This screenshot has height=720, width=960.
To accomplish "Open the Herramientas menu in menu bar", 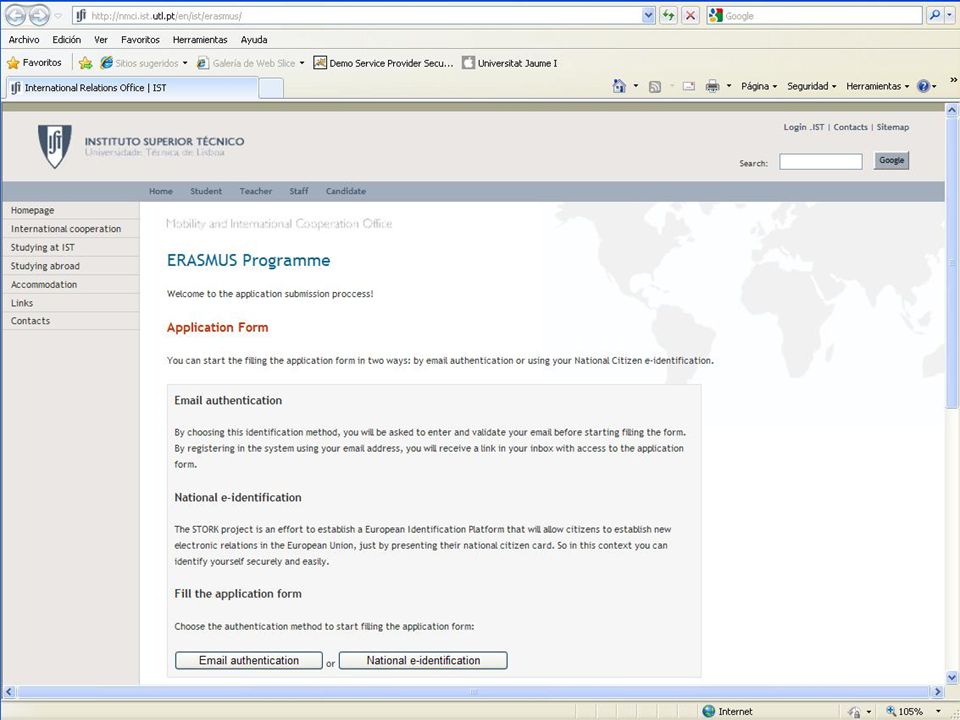I will [x=200, y=39].
